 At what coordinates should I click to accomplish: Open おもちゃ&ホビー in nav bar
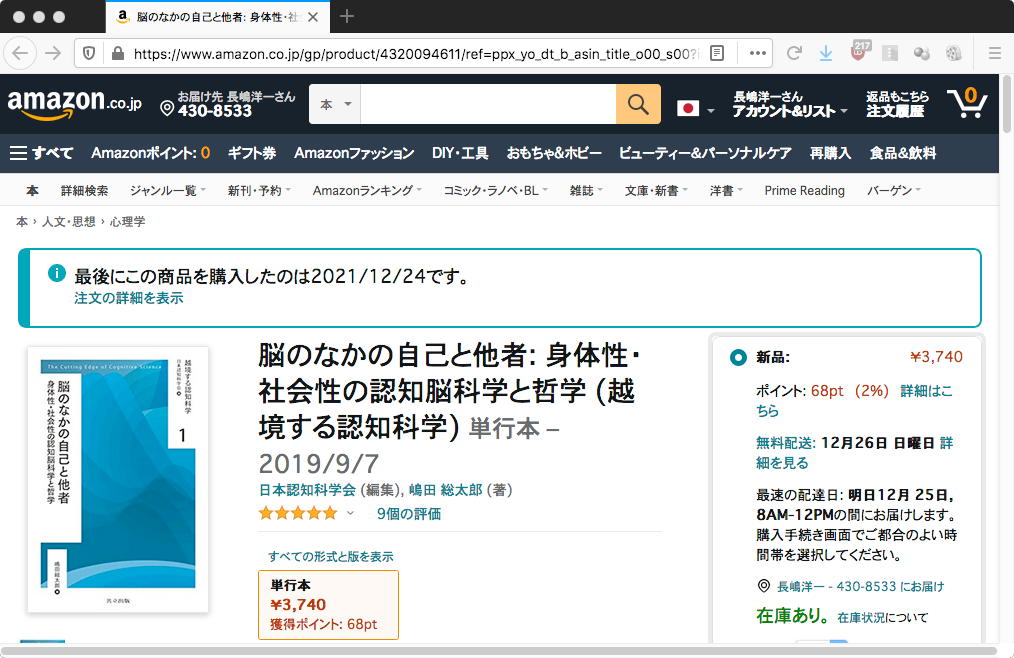click(554, 153)
